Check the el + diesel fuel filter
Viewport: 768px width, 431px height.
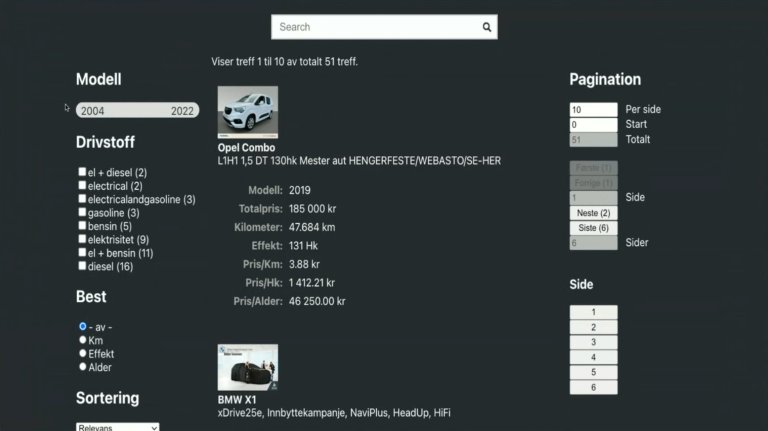[82, 172]
